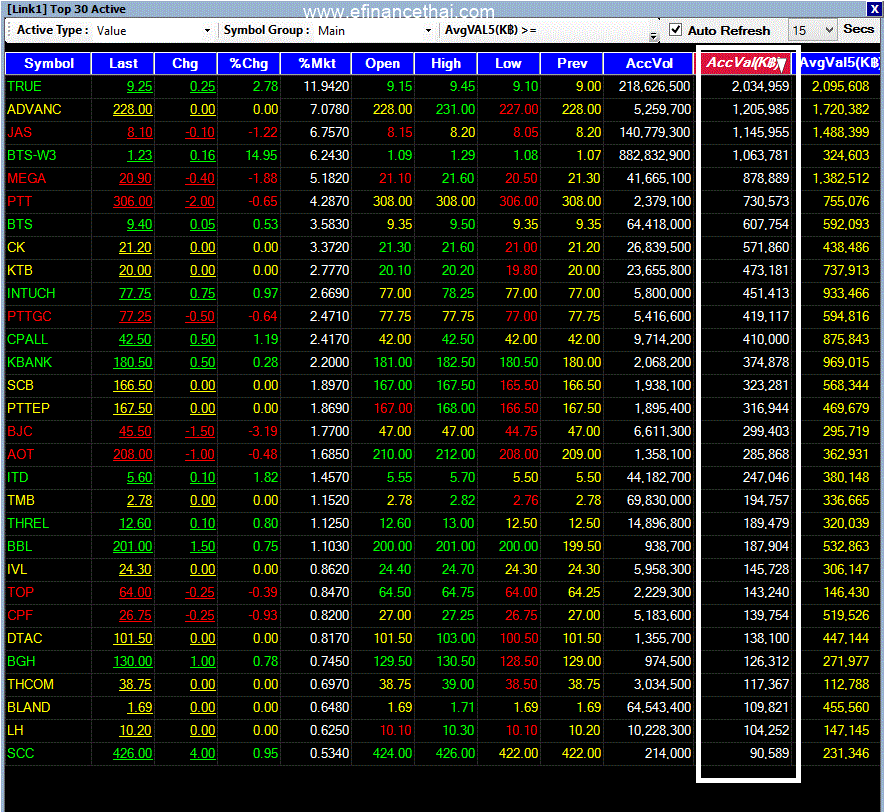
Task: Select the BGH symbol
Action: [21, 661]
